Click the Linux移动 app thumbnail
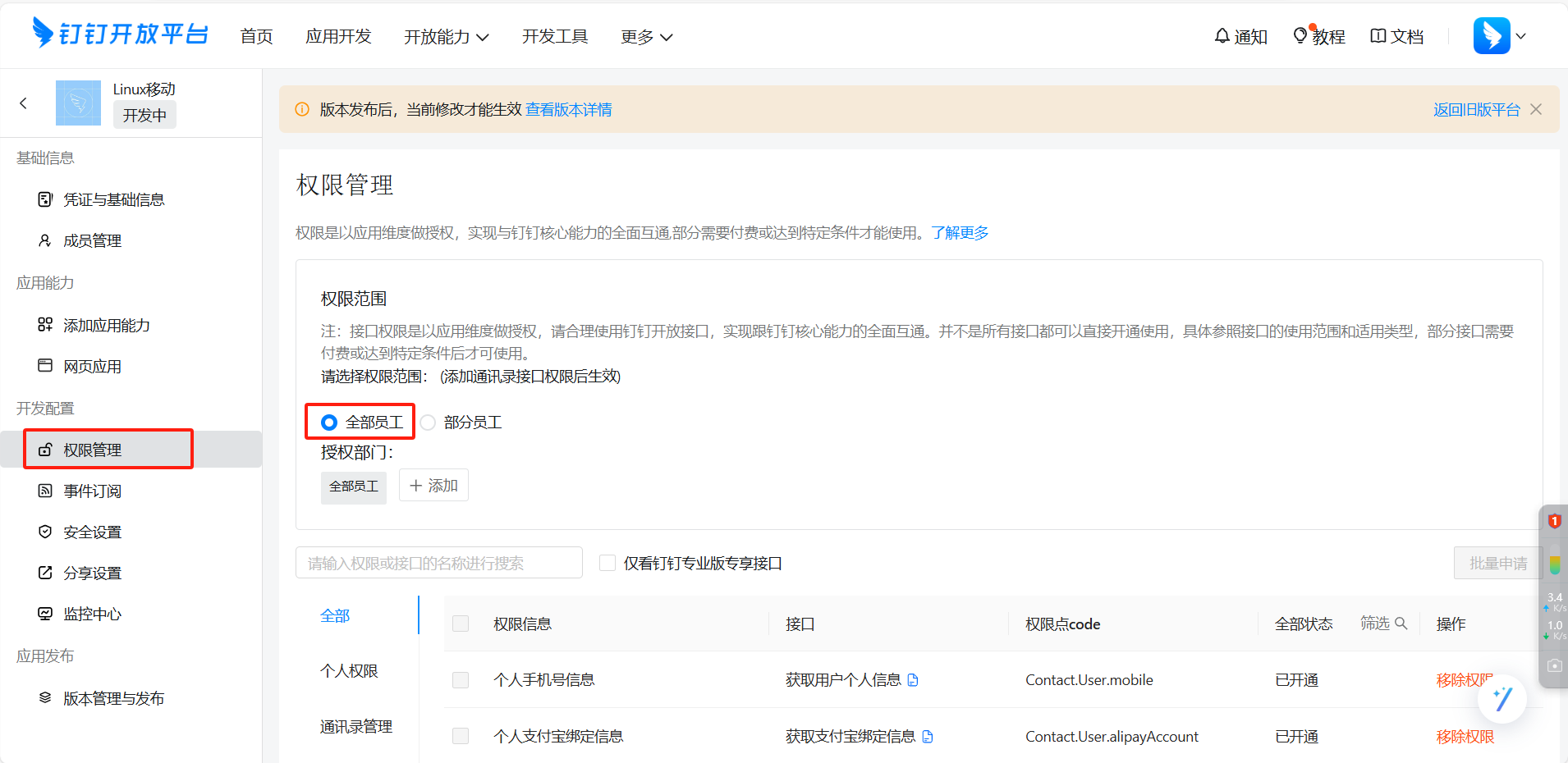1568x763 pixels. [x=78, y=103]
